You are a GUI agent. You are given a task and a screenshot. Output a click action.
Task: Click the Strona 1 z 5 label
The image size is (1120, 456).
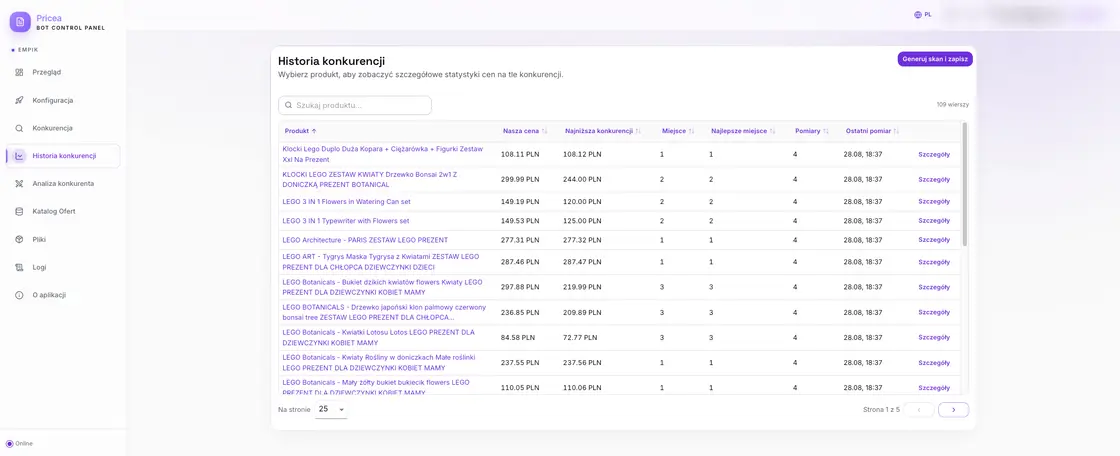click(881, 410)
